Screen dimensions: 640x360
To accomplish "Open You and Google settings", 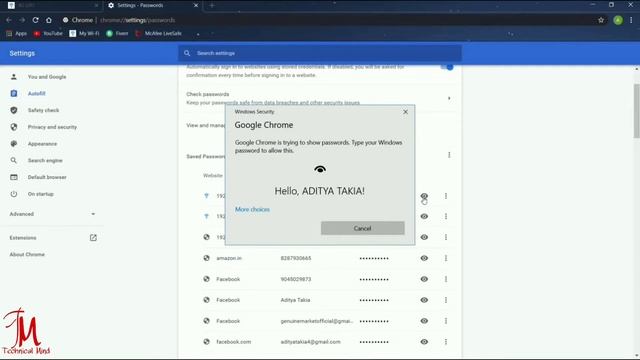I will [47, 77].
